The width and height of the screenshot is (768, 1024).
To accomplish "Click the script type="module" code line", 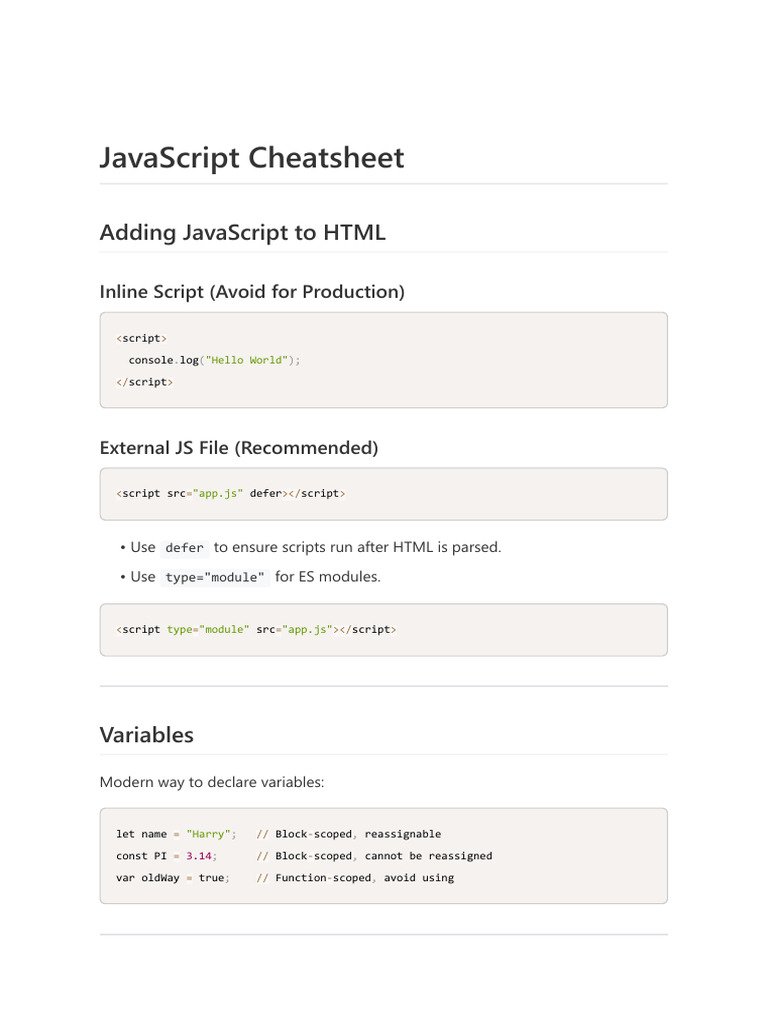I will click(256, 629).
